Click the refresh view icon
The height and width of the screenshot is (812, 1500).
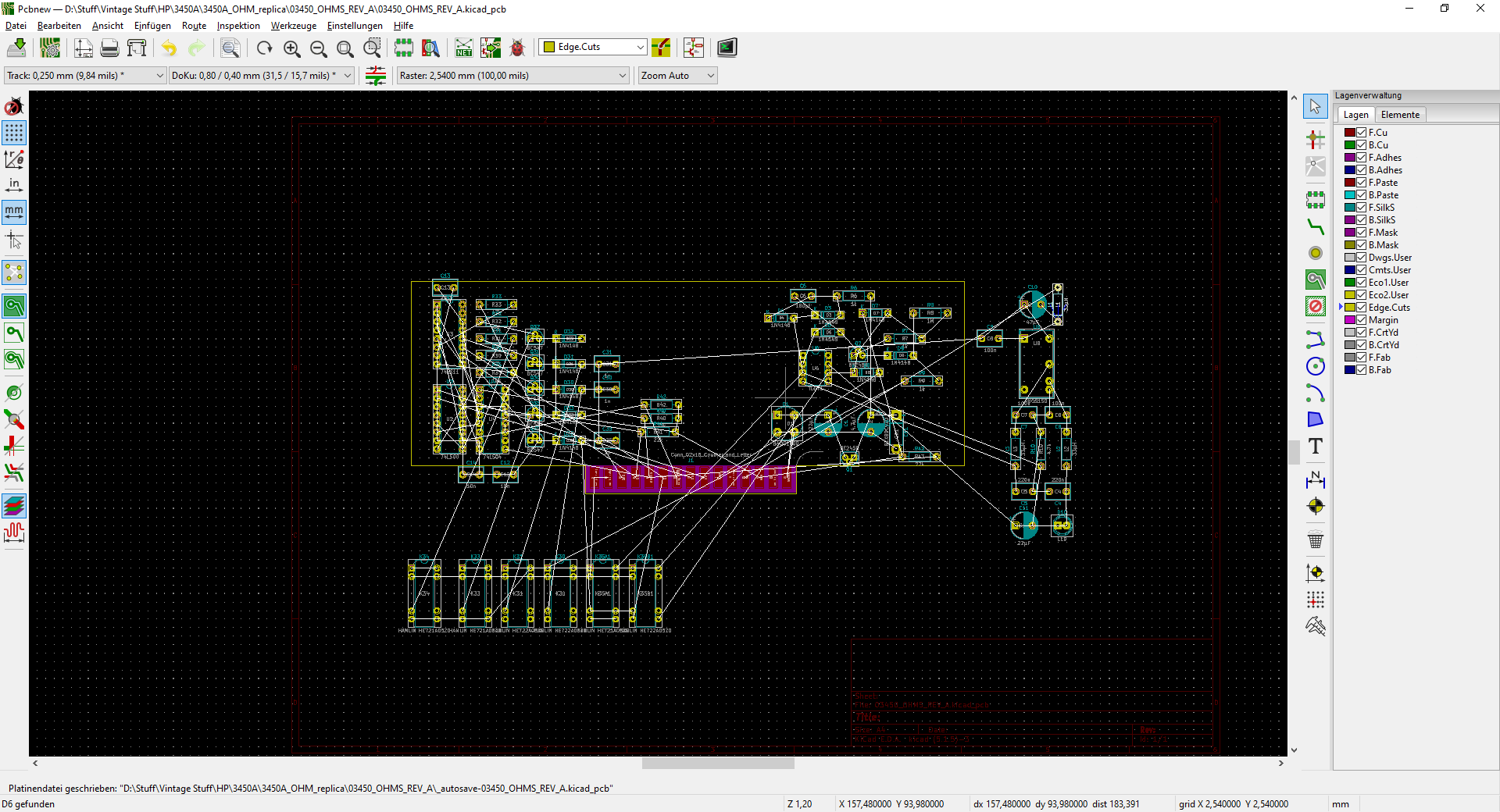tap(265, 48)
